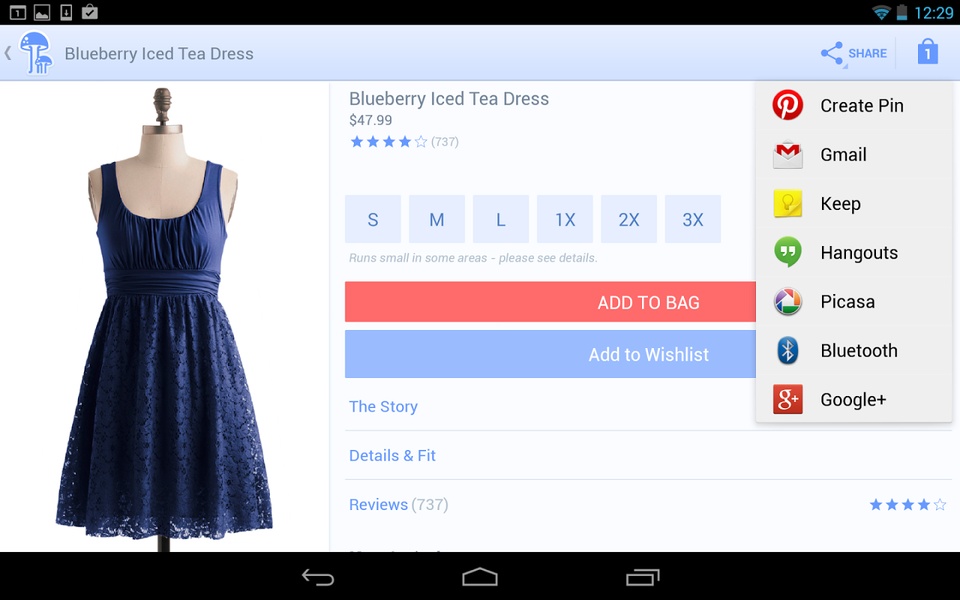Tap the Android back navigation button
960x600 pixels.
pos(318,577)
